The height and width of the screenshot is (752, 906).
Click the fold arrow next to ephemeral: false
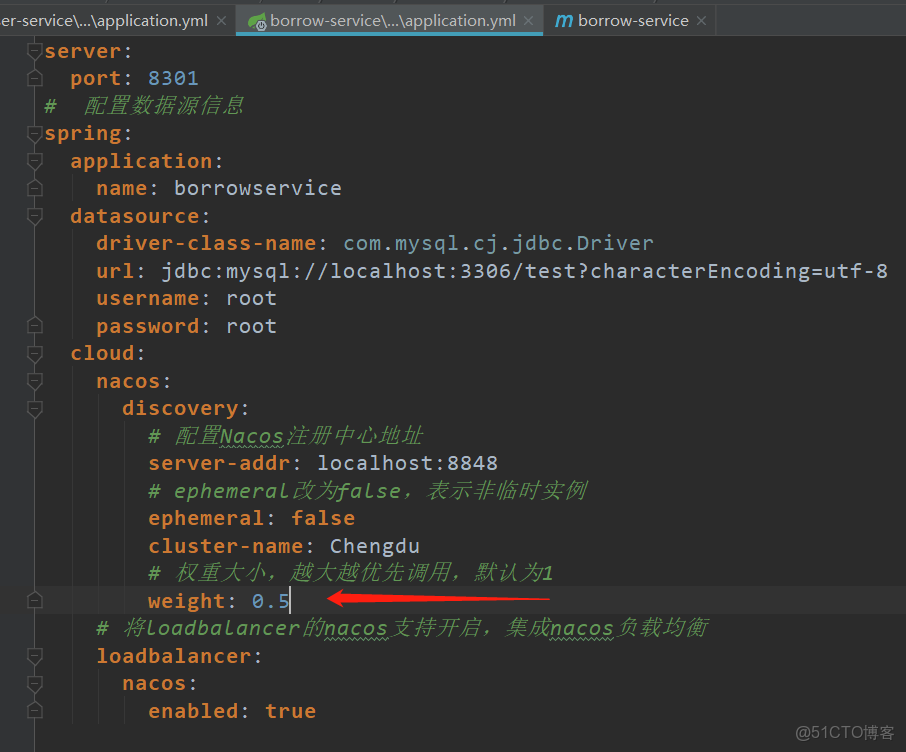pos(34,518)
